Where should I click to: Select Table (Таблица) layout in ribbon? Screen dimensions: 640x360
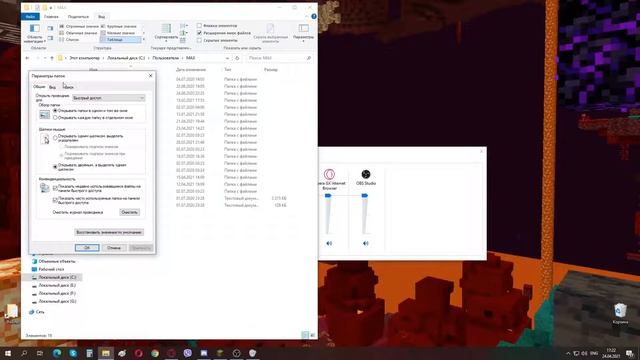pos(120,40)
